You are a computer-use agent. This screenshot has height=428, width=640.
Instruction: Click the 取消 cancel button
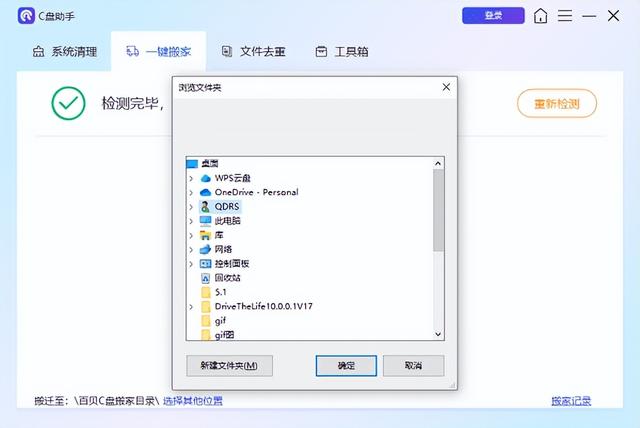click(x=413, y=366)
